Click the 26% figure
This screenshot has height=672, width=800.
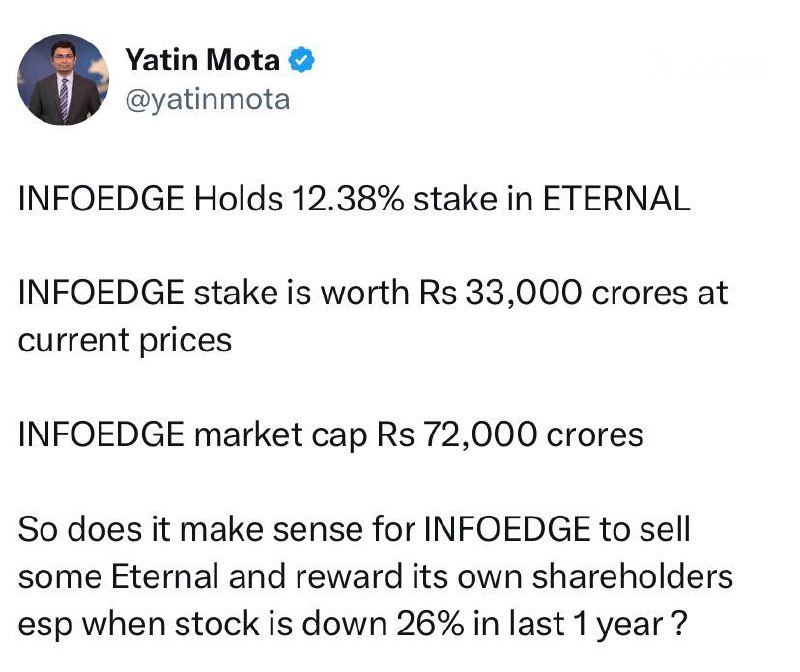tap(429, 624)
